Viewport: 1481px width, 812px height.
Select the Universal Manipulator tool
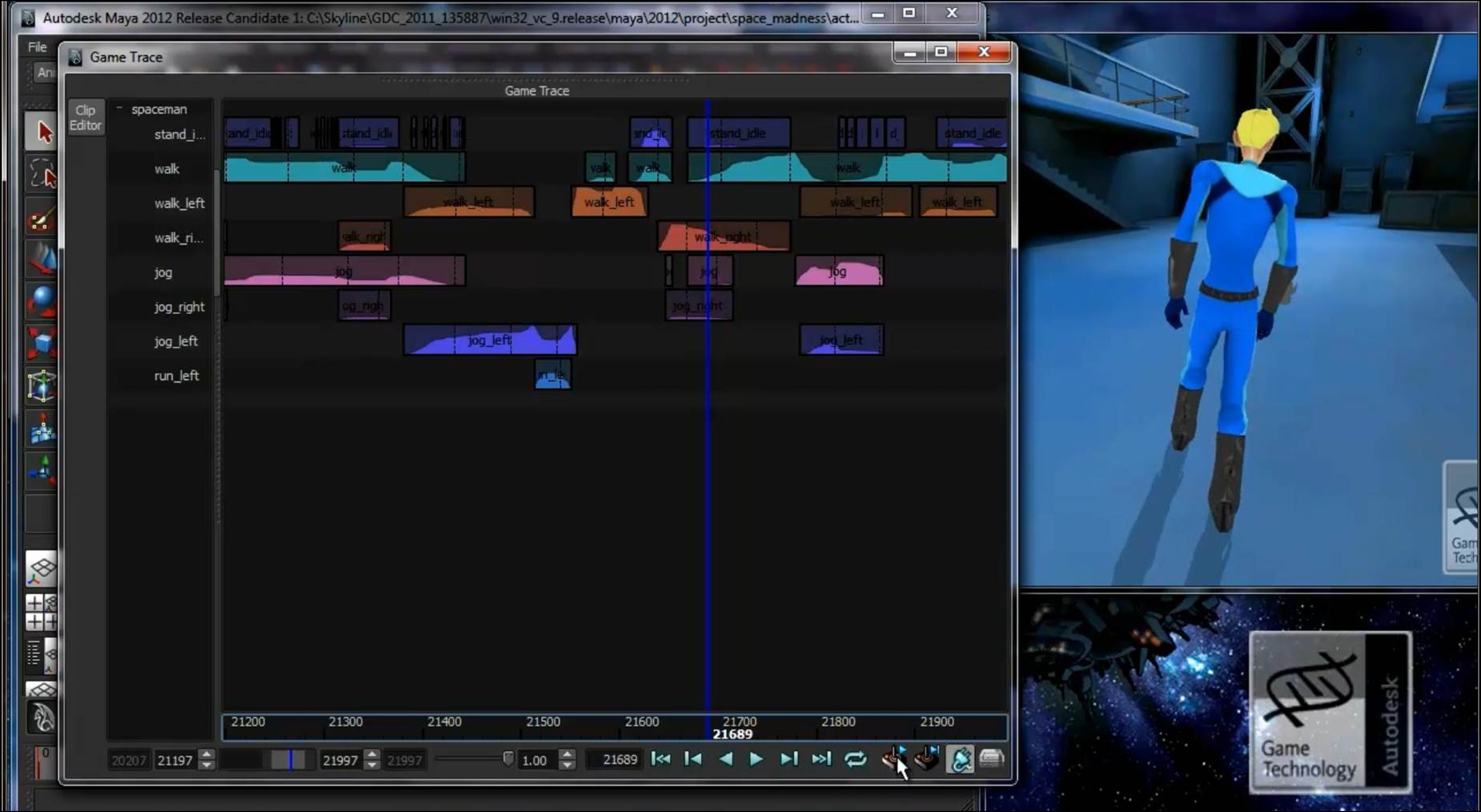[x=41, y=385]
